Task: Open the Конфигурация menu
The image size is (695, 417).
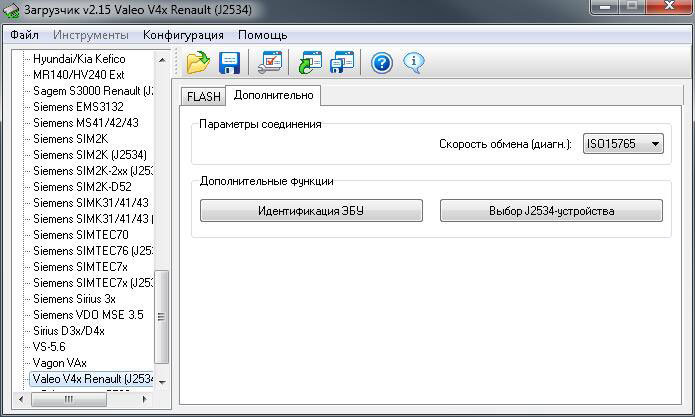Action: click(183, 35)
